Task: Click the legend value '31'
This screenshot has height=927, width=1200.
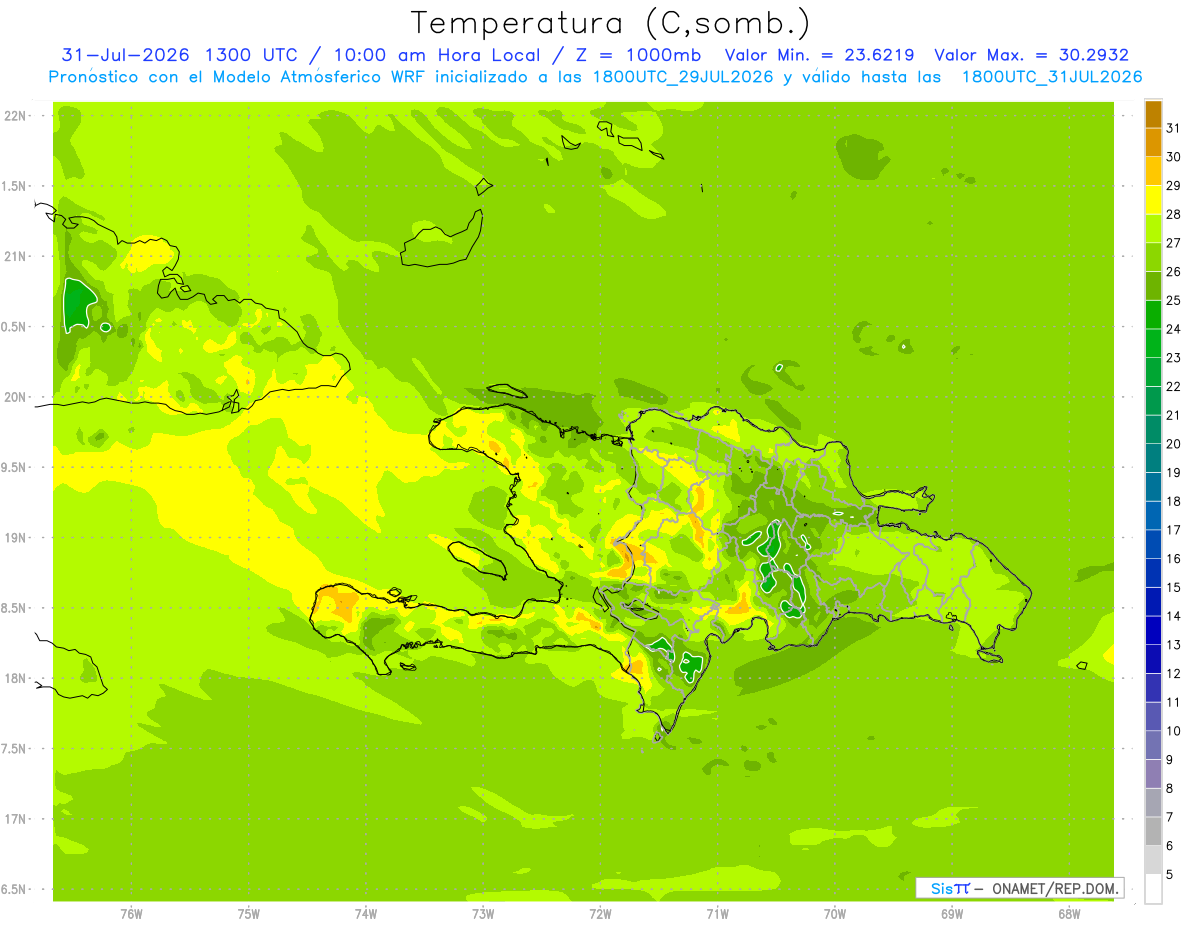Action: click(x=1173, y=127)
